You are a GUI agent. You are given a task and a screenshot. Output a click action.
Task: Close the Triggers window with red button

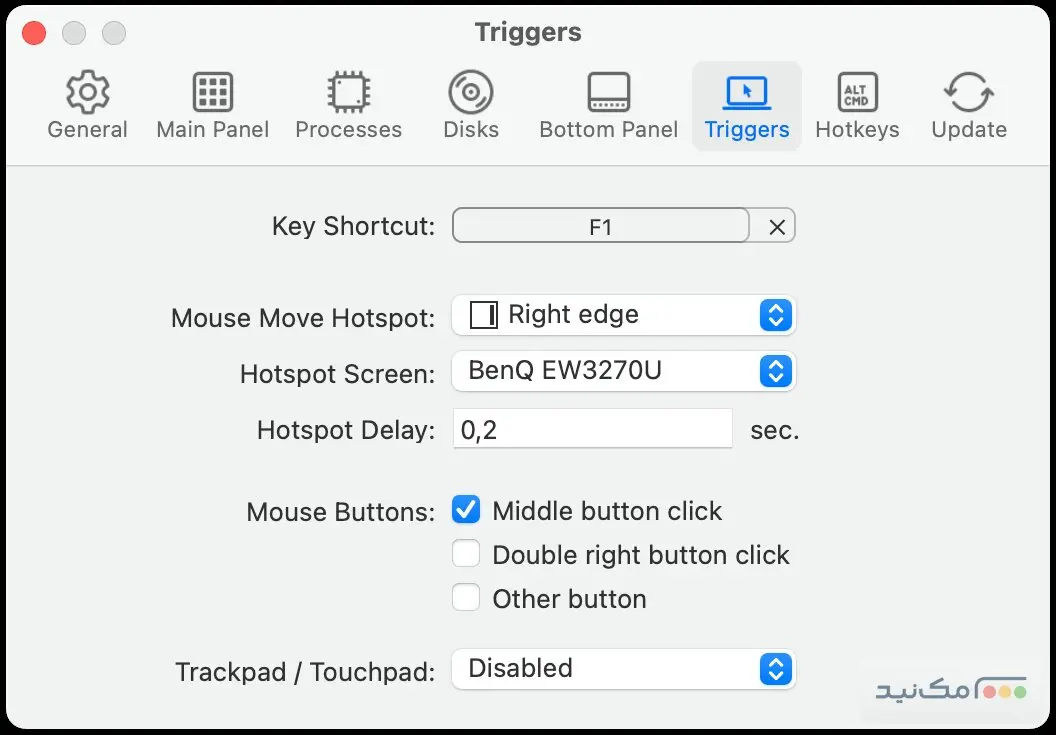pyautogui.click(x=34, y=33)
